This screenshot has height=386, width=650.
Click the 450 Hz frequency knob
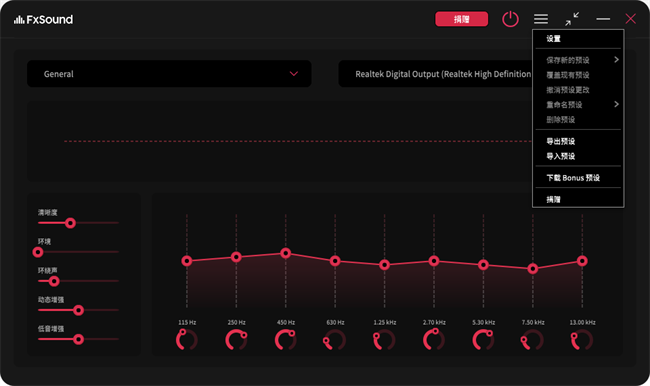(x=286, y=340)
